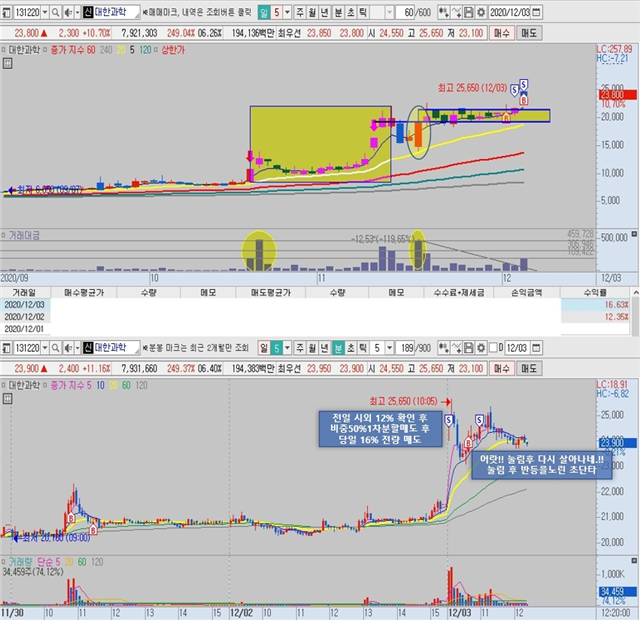The image size is (640, 620).
Task: Click 매도 sell button in bottom quote bar
Action: [529, 369]
